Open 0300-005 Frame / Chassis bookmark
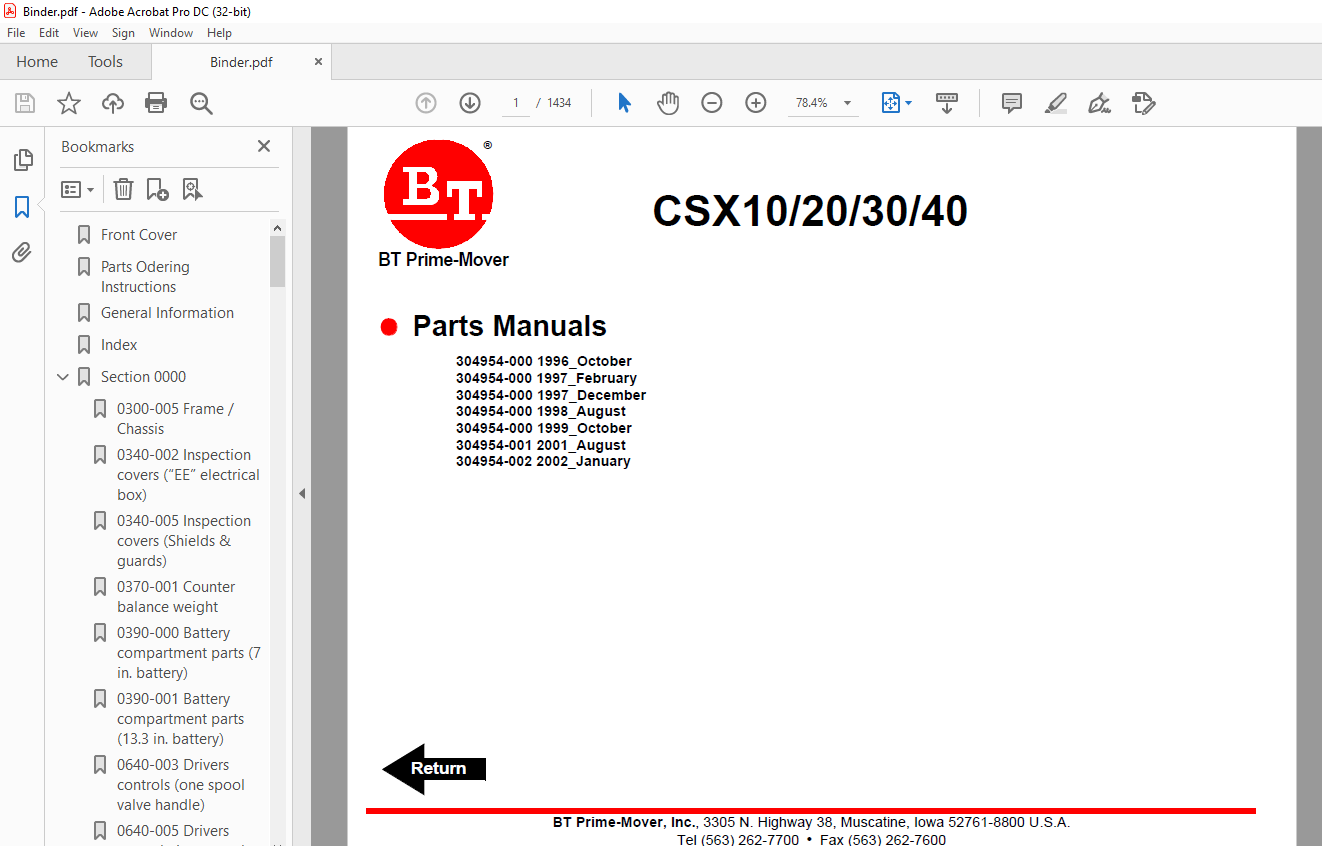1322x846 pixels. 175,419
